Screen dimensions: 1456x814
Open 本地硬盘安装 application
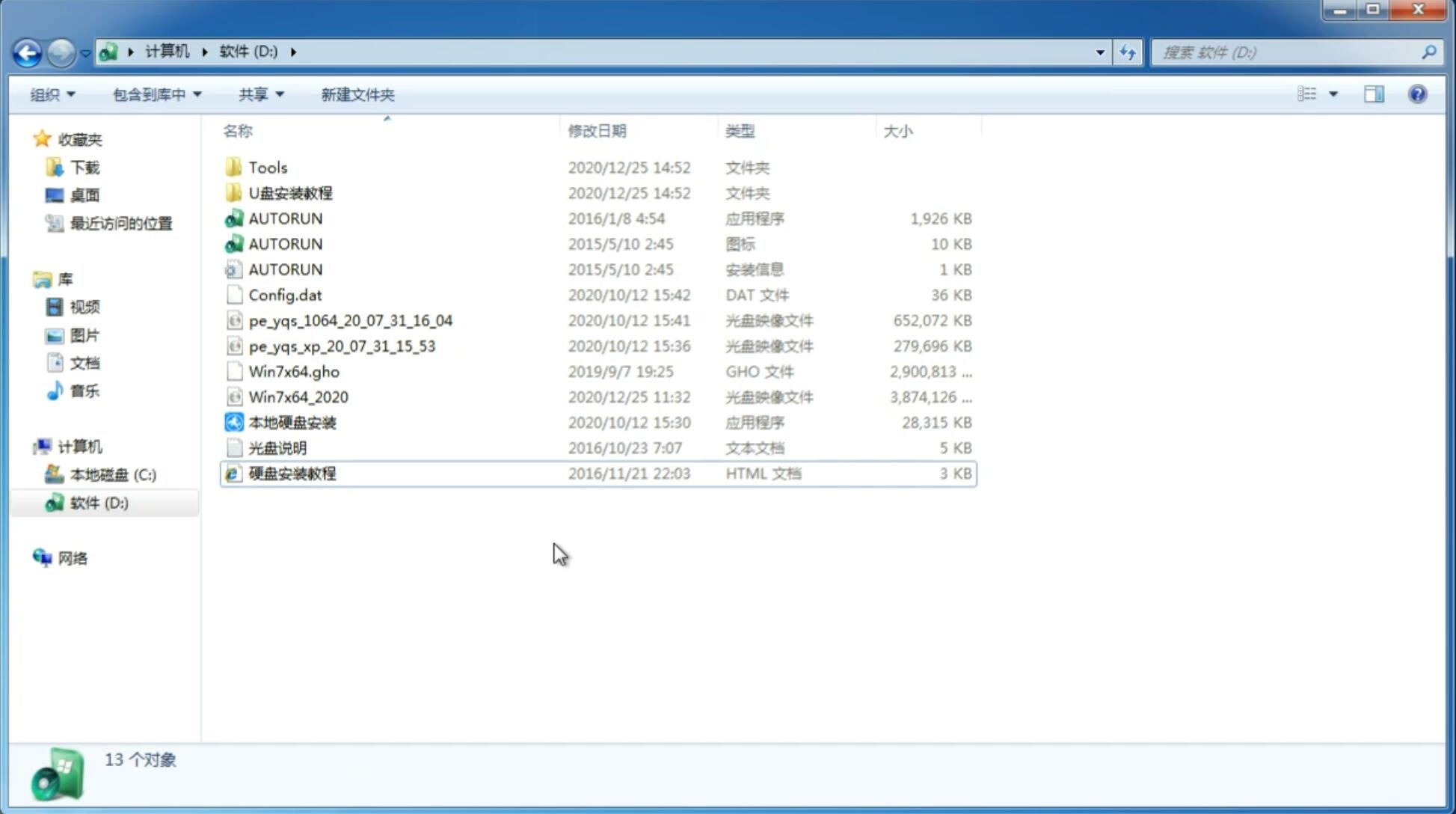point(290,422)
